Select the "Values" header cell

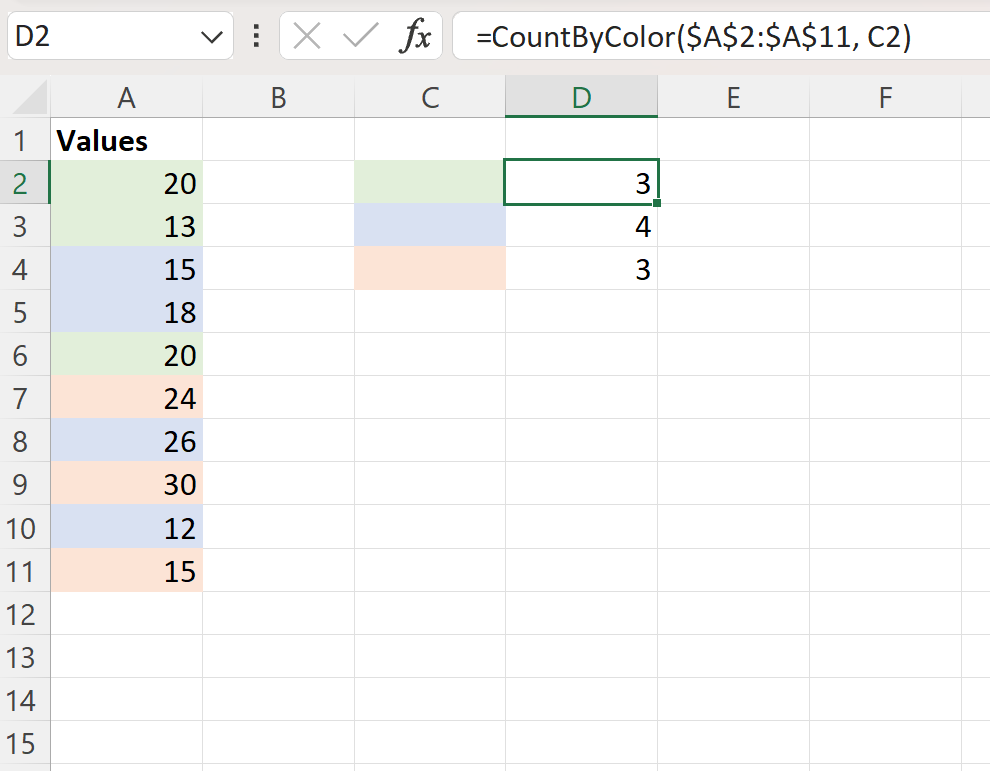tap(126, 140)
